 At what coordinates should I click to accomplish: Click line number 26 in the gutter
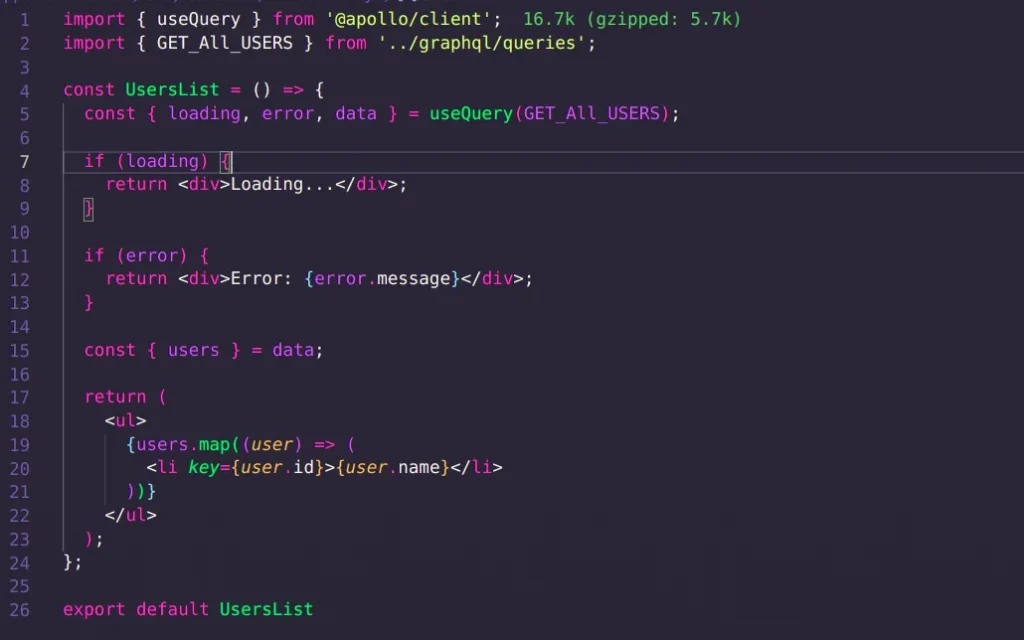click(20, 609)
